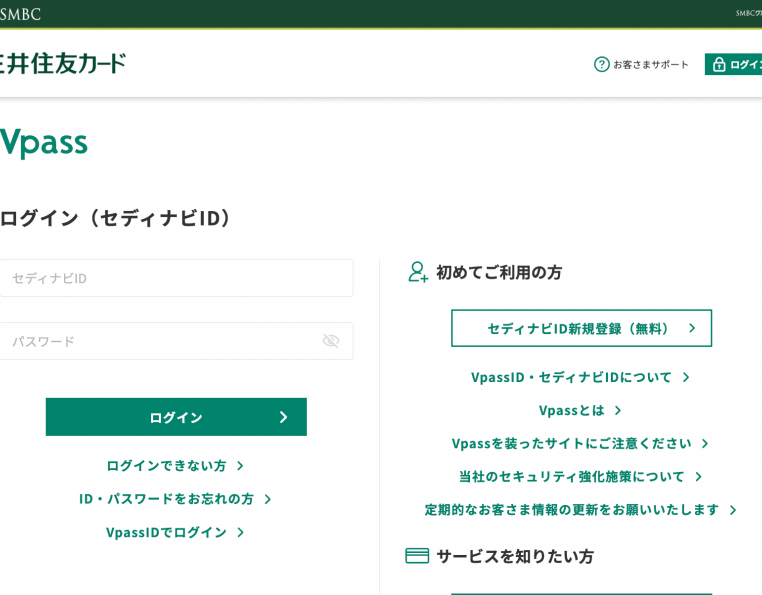This screenshot has width=762, height=595.
Task: Open VpassID・セディナビIDについて link
Action: [x=571, y=377]
